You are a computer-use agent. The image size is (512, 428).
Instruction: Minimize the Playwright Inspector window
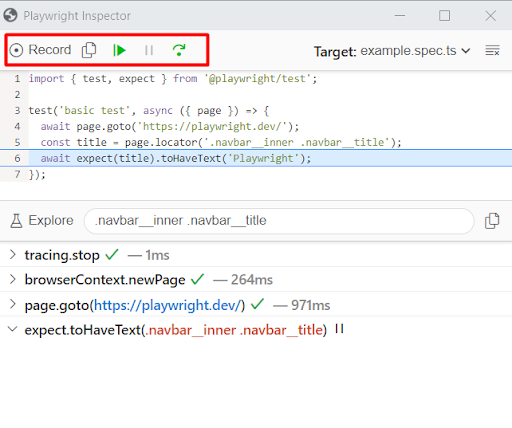400,15
